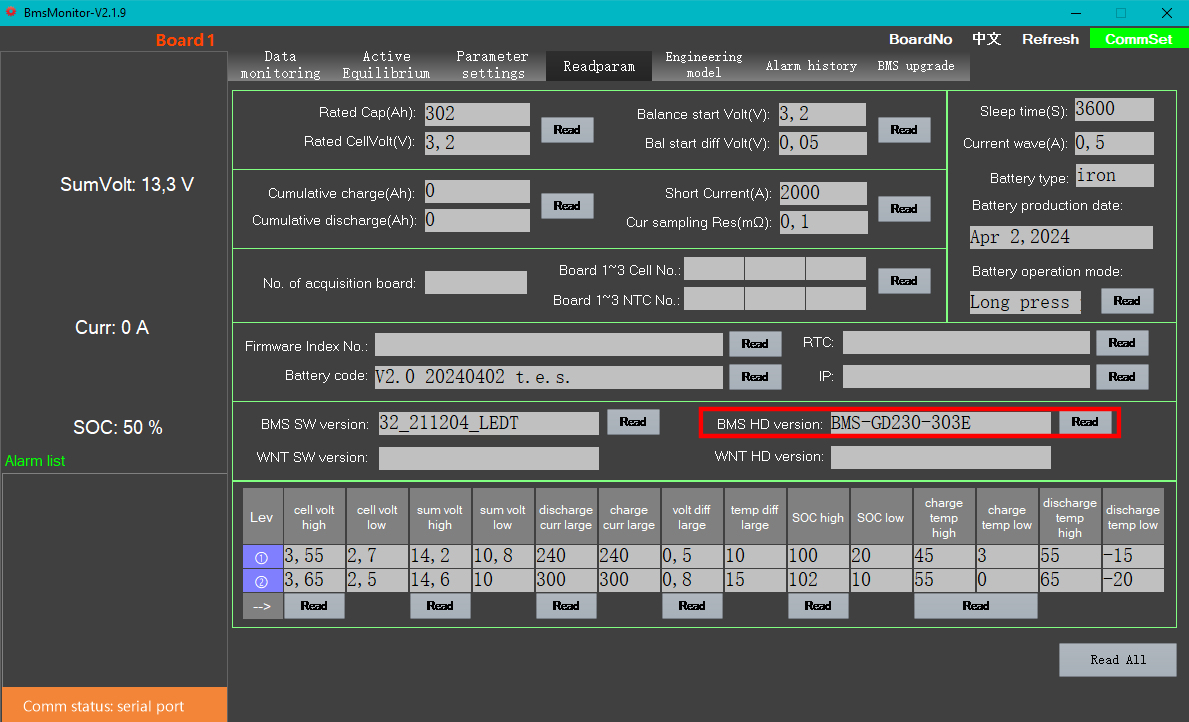The width and height of the screenshot is (1189, 722).
Task: Click Read beside the RTC field
Action: [1122, 343]
